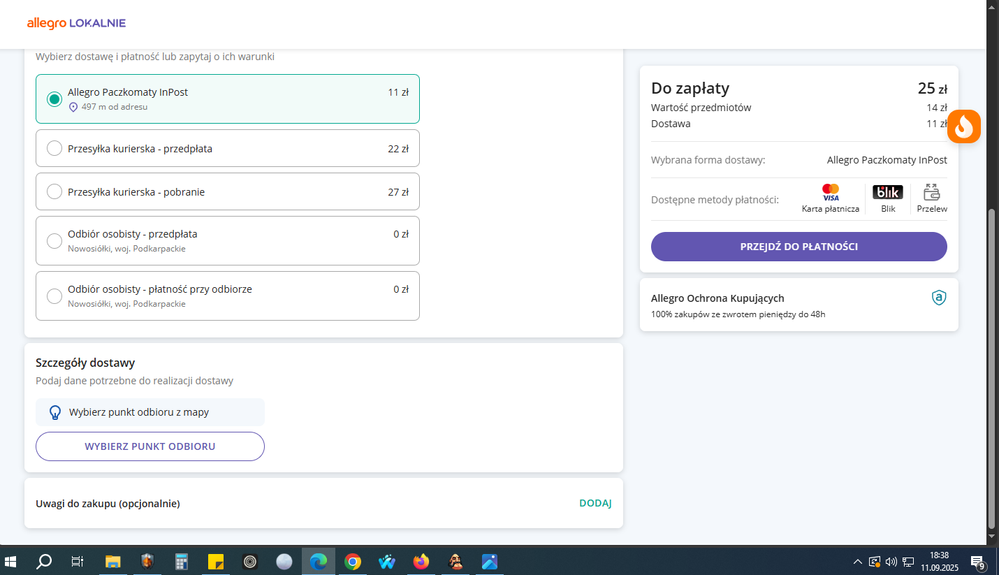Open the shield app icon in the taskbar
This screenshot has width=999, height=575.
pyautogui.click(x=147, y=562)
